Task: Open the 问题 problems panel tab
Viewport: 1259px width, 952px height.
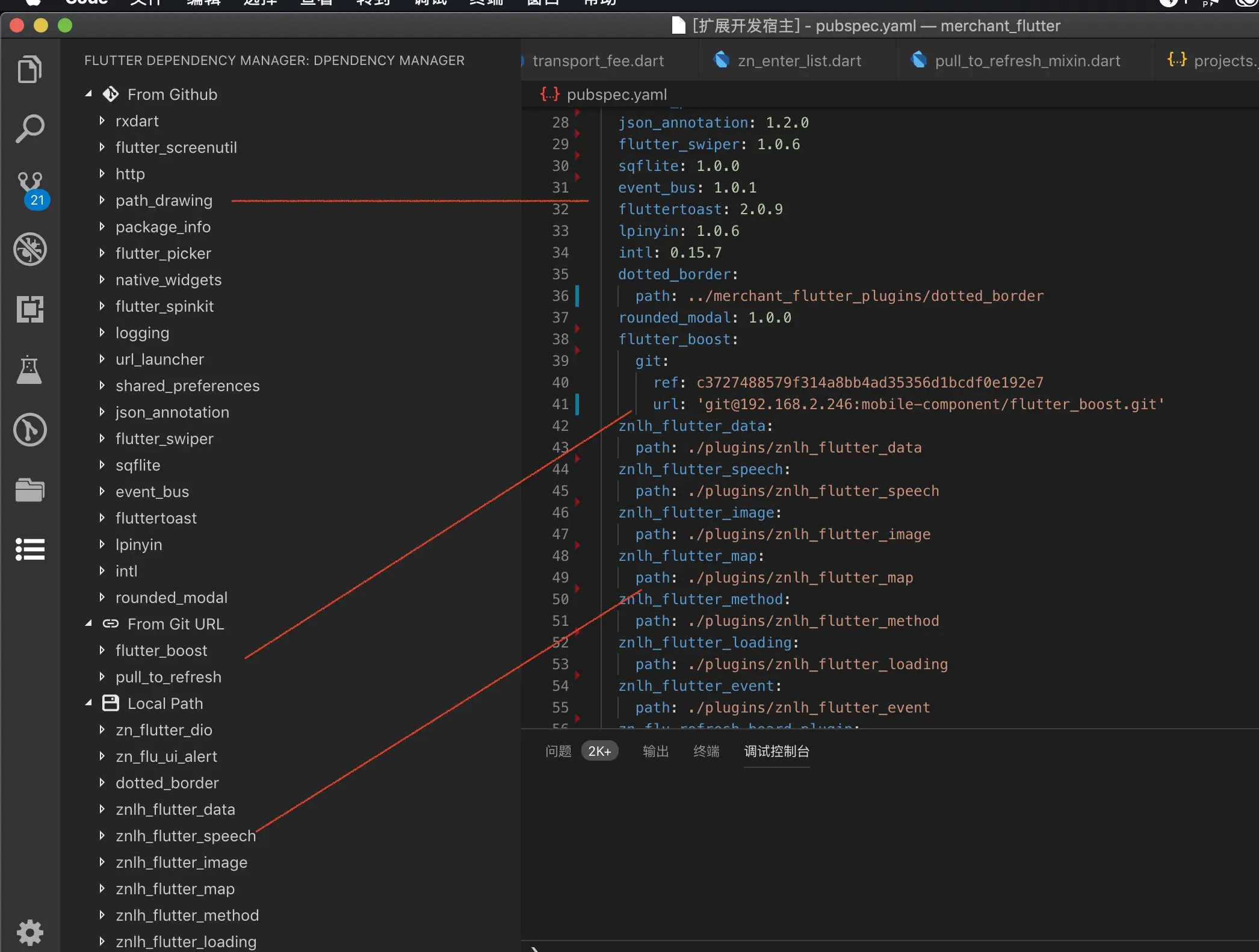Action: coord(558,751)
